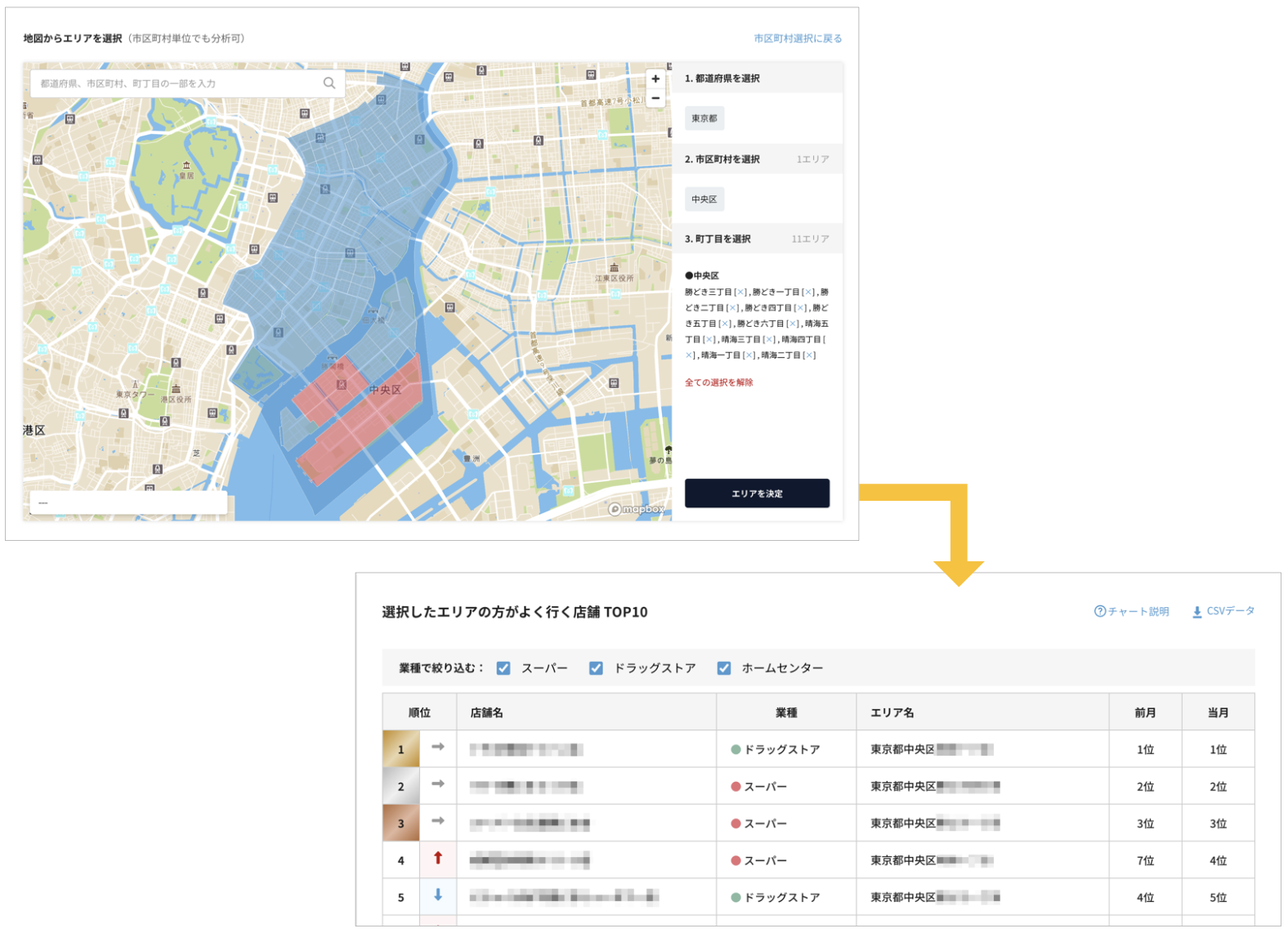Screen dimensions: 1288x933
Task: Click the silver rank 2 badge
Action: [x=401, y=786]
